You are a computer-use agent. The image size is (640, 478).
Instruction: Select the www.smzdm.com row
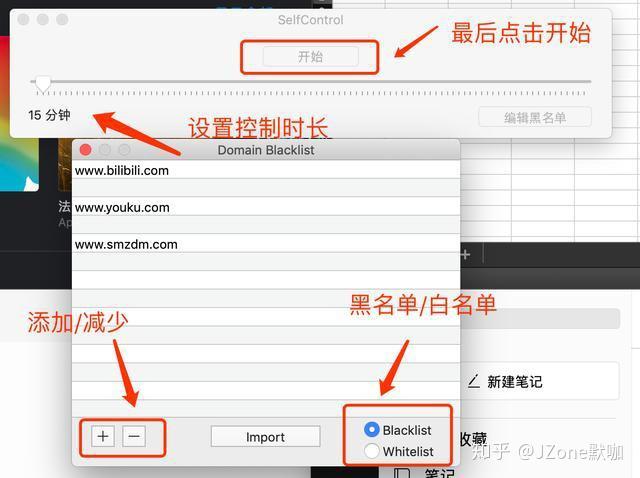266,244
